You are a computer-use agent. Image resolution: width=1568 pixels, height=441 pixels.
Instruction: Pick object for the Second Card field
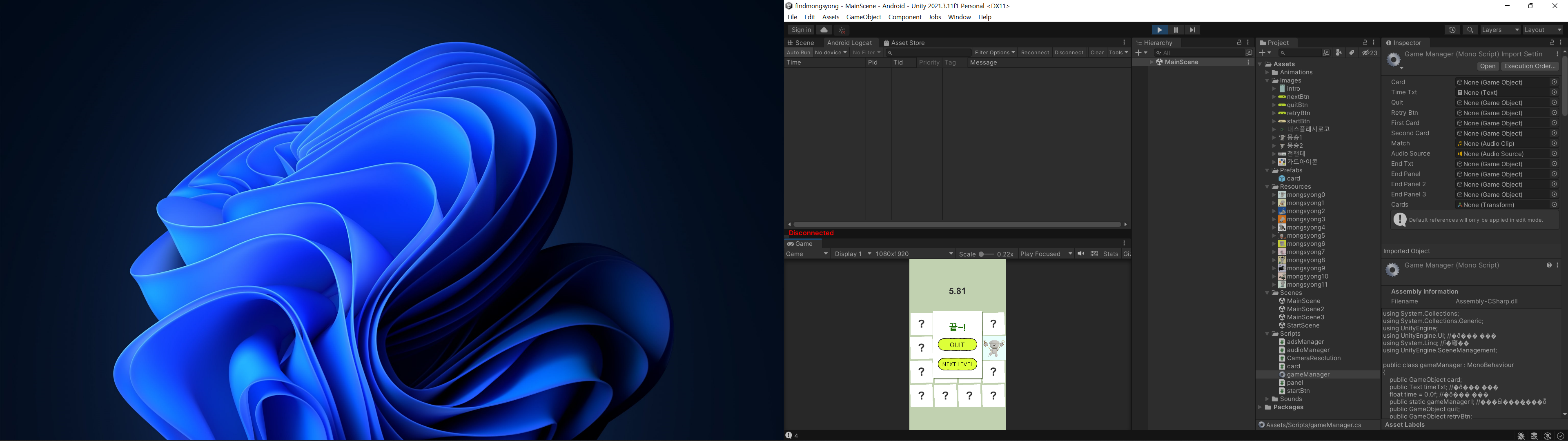pos(1554,134)
